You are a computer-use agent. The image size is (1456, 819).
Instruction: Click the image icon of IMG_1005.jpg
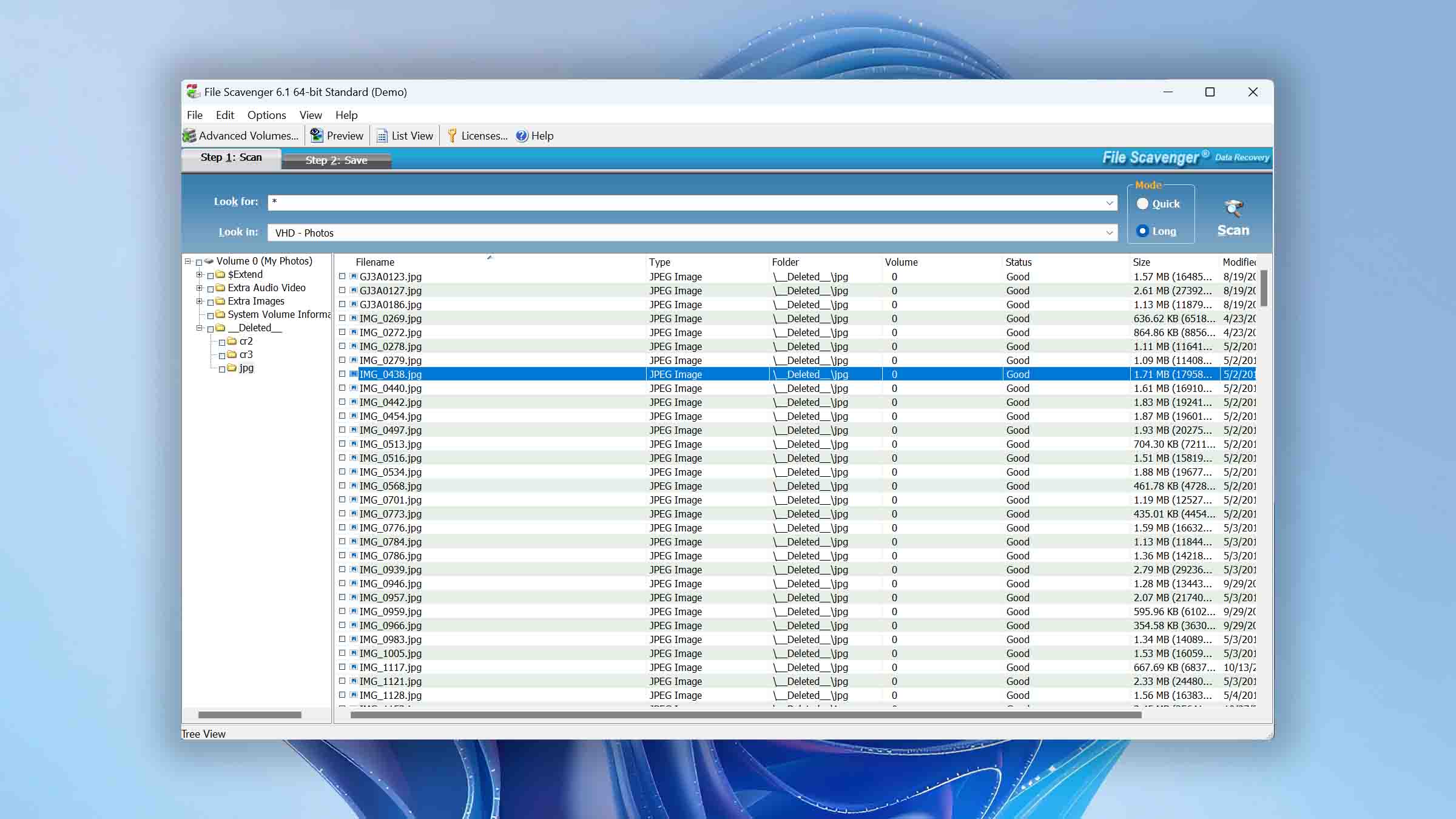tap(354, 653)
